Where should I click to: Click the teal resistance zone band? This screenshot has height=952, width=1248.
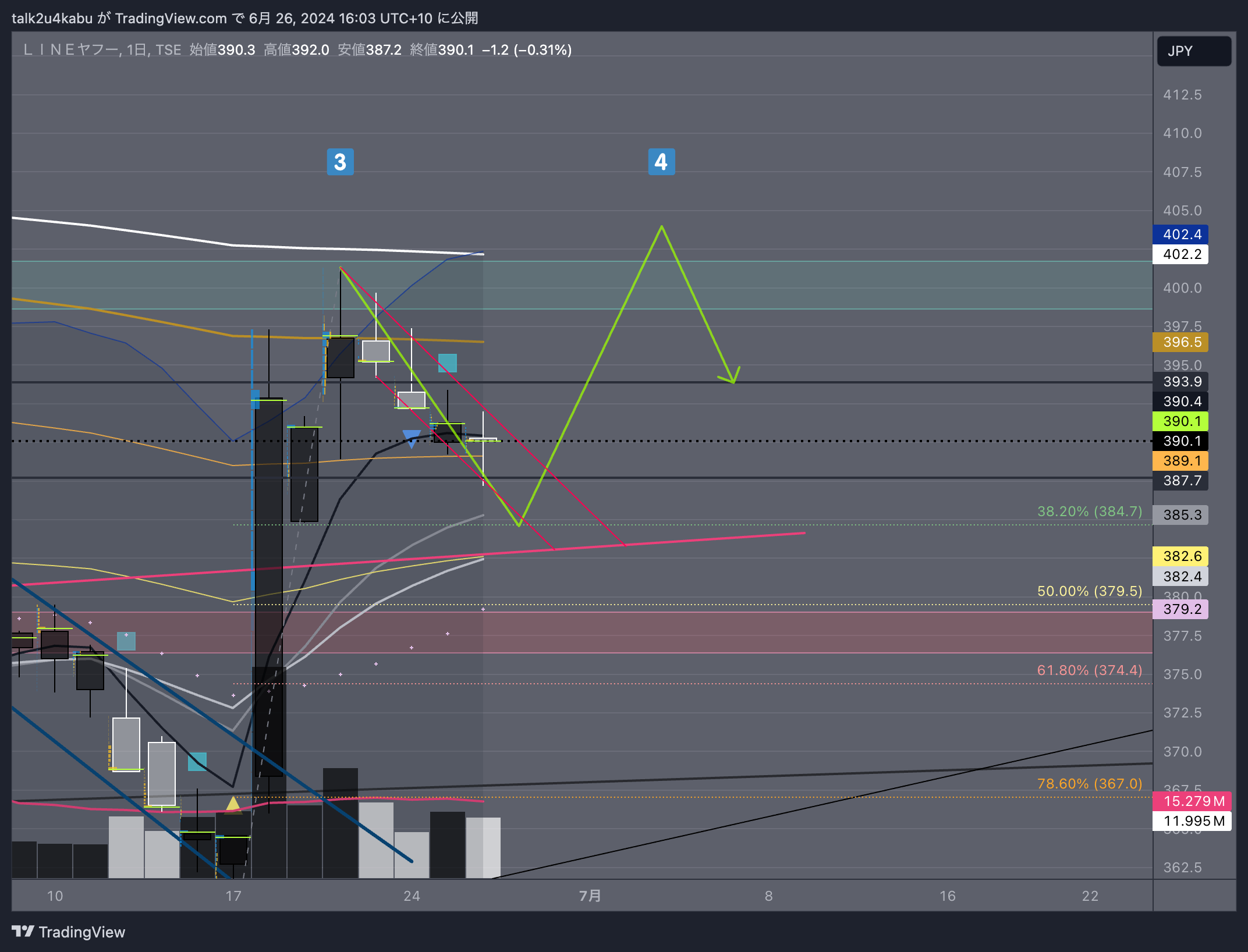[x=582, y=285]
